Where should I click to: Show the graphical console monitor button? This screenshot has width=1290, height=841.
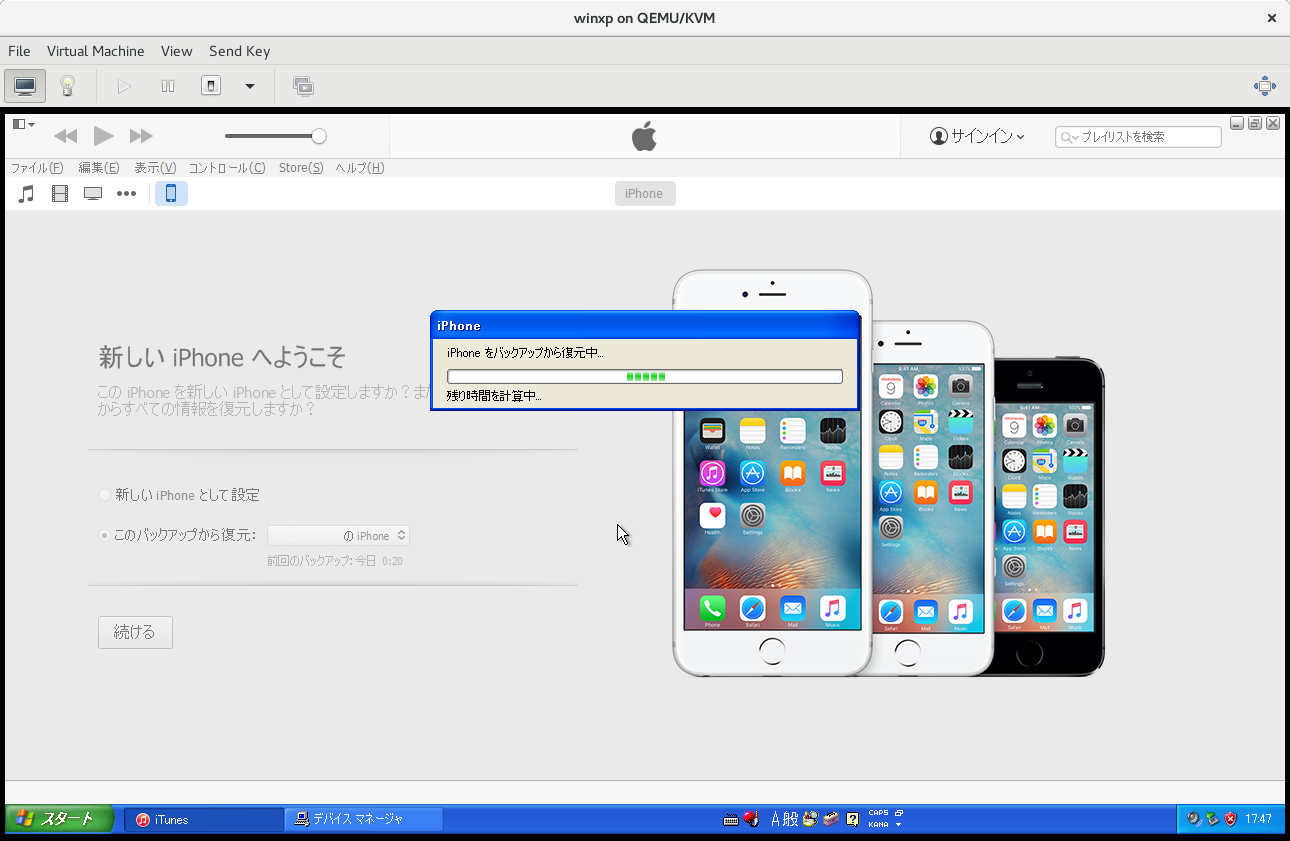click(25, 86)
